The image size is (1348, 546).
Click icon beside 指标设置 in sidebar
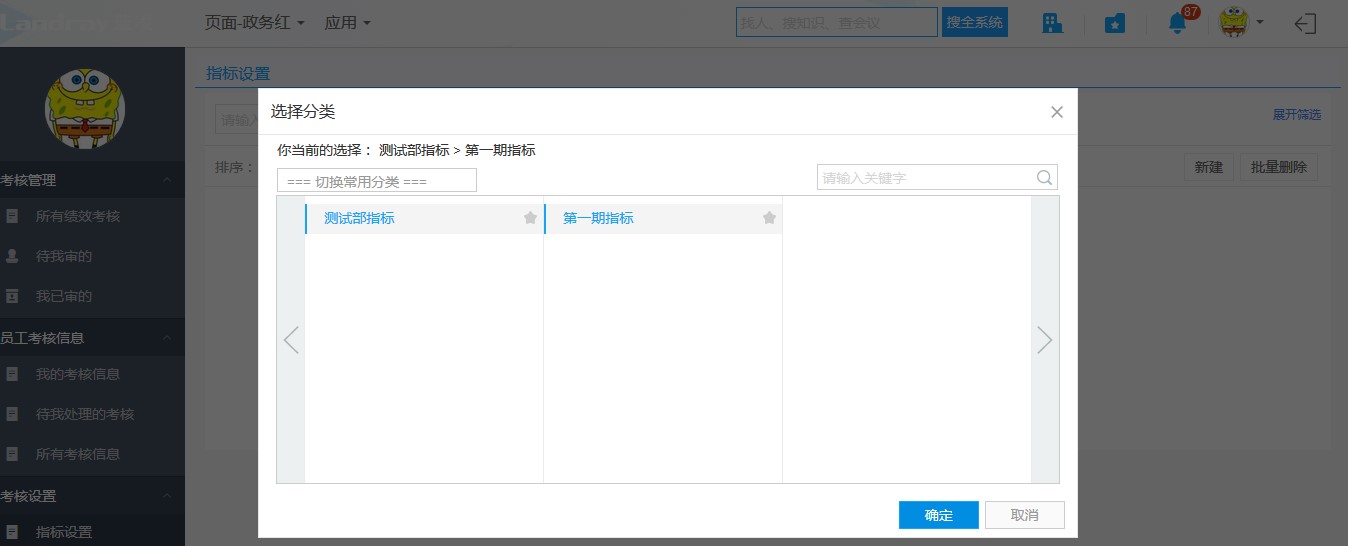click(12, 532)
